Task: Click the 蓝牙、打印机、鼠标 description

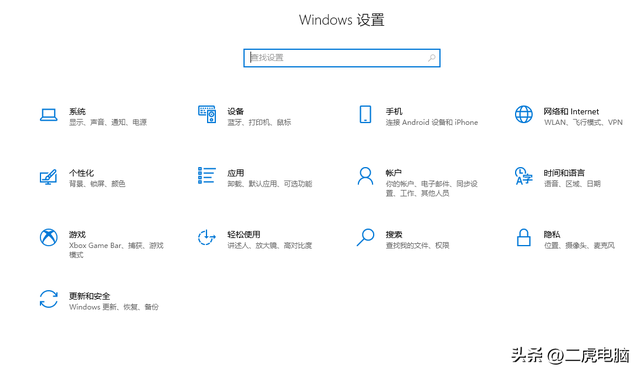Action: point(259,122)
